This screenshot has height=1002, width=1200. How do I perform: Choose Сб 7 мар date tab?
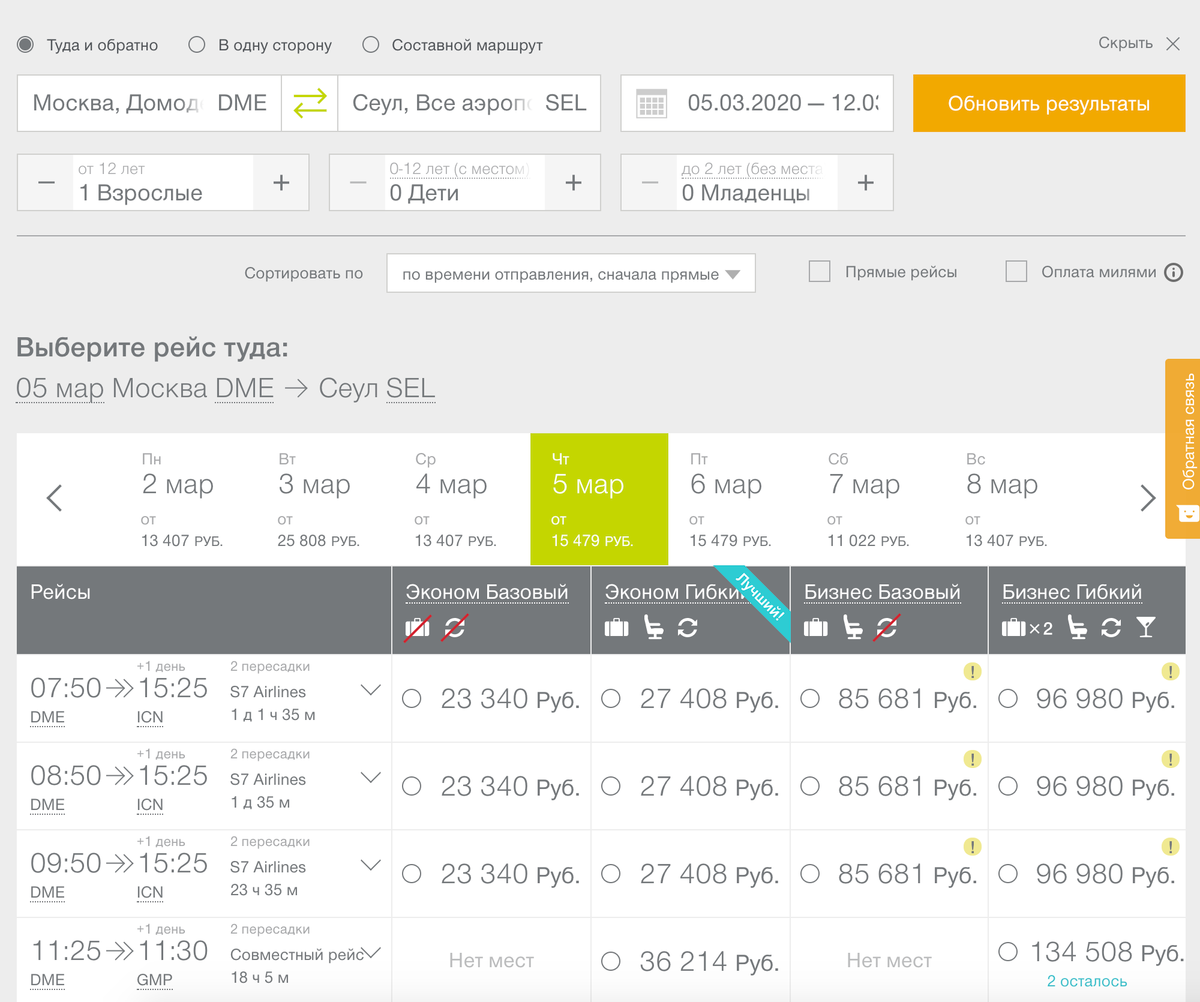[875, 499]
